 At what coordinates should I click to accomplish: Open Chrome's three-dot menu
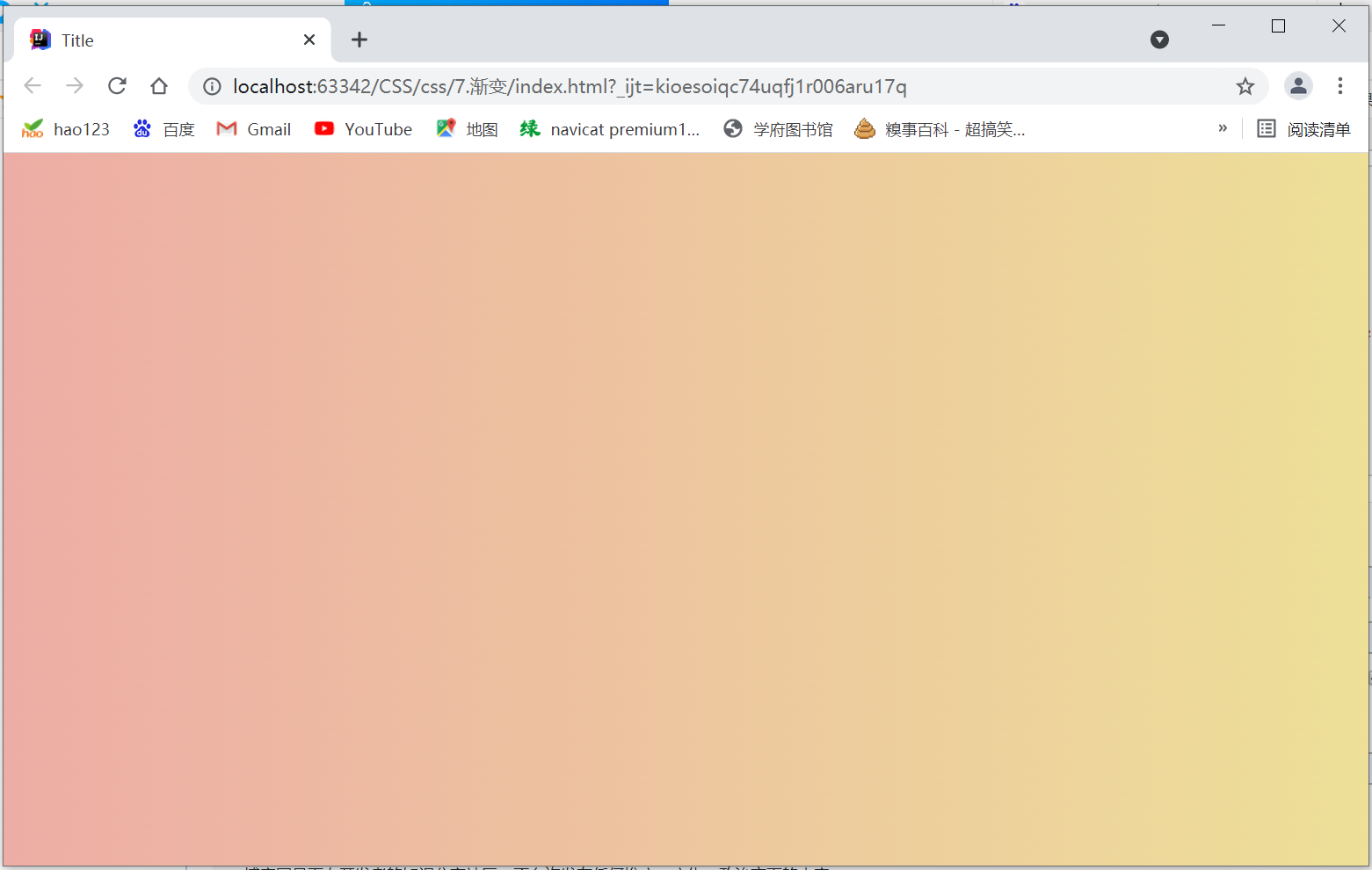pyautogui.click(x=1340, y=85)
